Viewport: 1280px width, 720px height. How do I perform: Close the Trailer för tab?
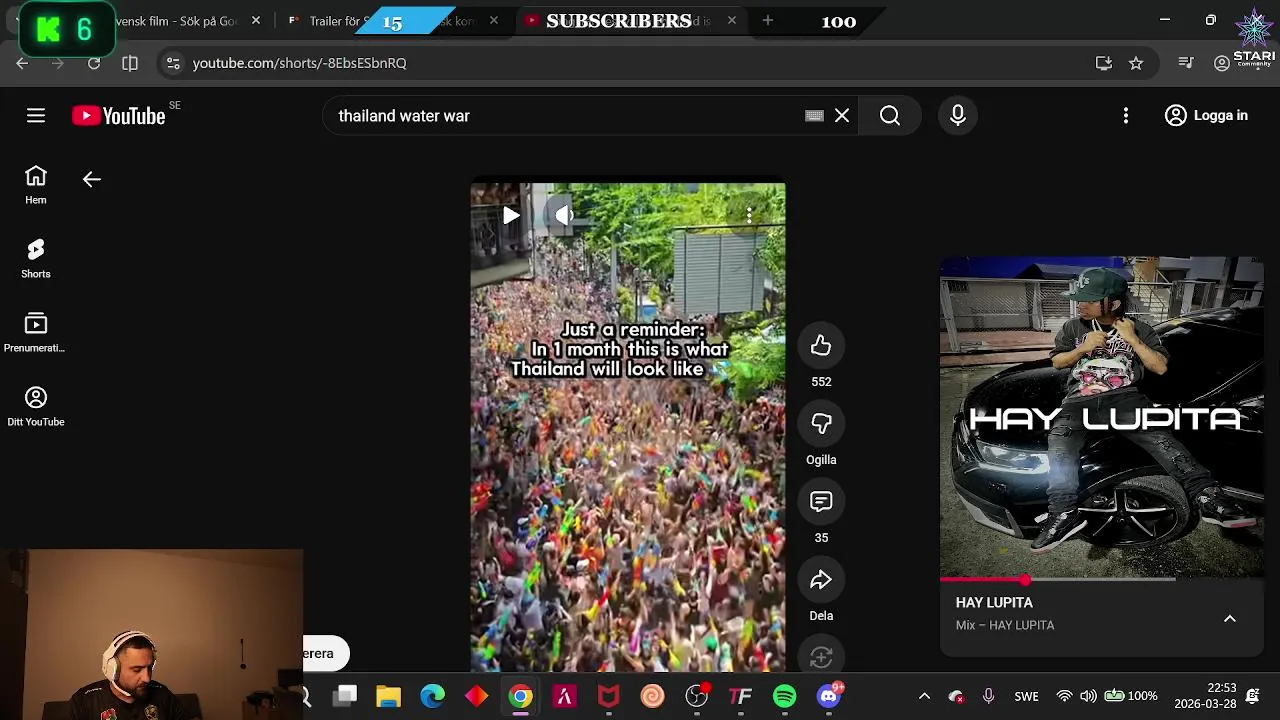tap(493, 20)
